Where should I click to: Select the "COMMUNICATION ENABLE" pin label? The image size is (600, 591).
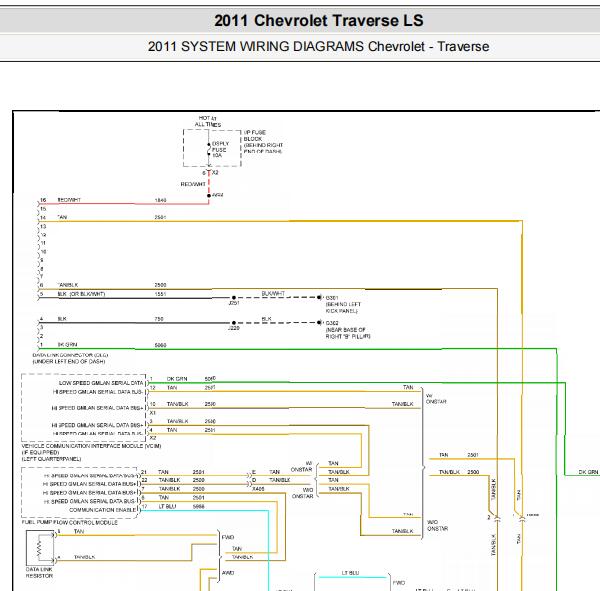(x=103, y=510)
